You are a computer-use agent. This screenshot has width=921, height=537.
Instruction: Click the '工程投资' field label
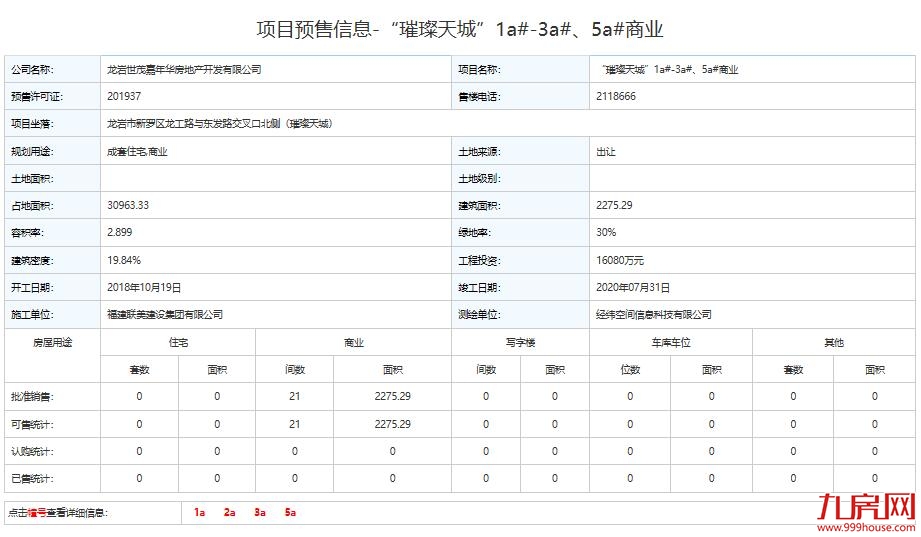(479, 260)
